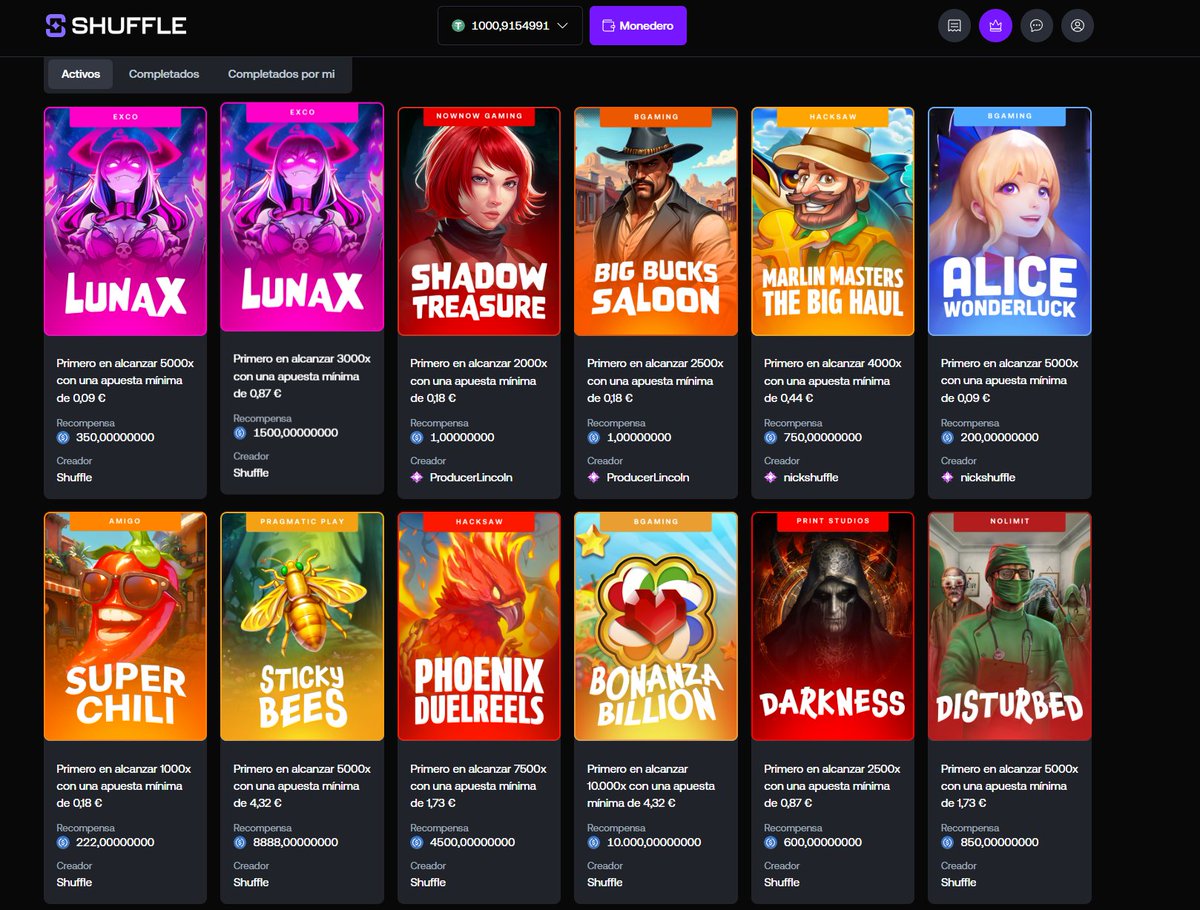The width and height of the screenshot is (1200, 910).
Task: Click the balance value 1000,9154991
Action: [x=510, y=25]
